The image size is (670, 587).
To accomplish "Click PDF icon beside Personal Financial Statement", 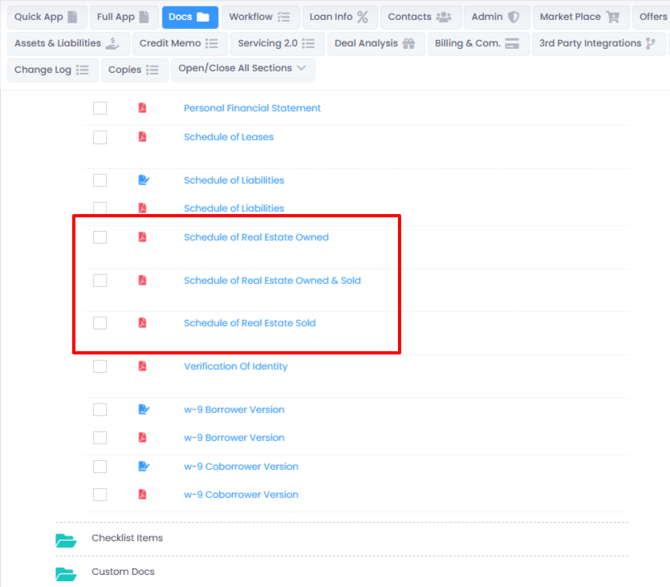I will click(142, 108).
